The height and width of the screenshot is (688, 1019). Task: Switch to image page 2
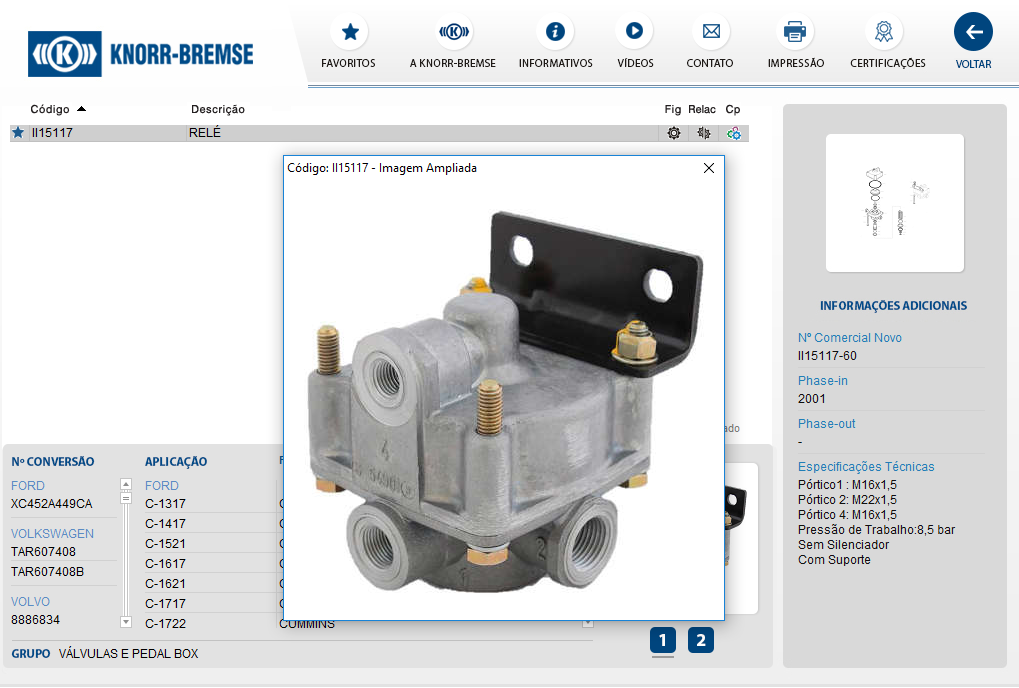click(701, 640)
